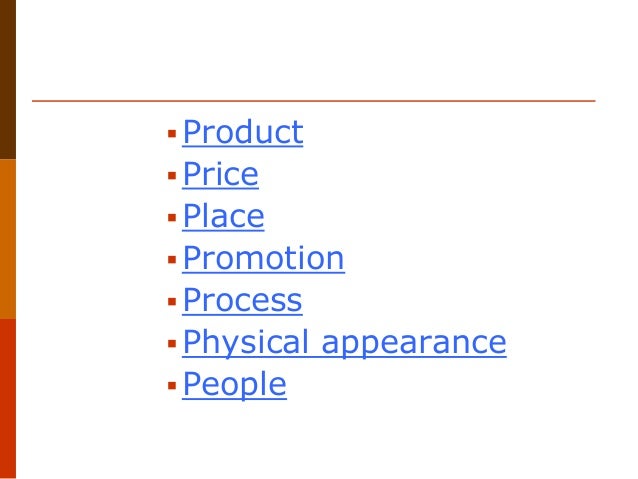Select the bullet square next to Place
Screen dimensions: 638x479
point(172,218)
